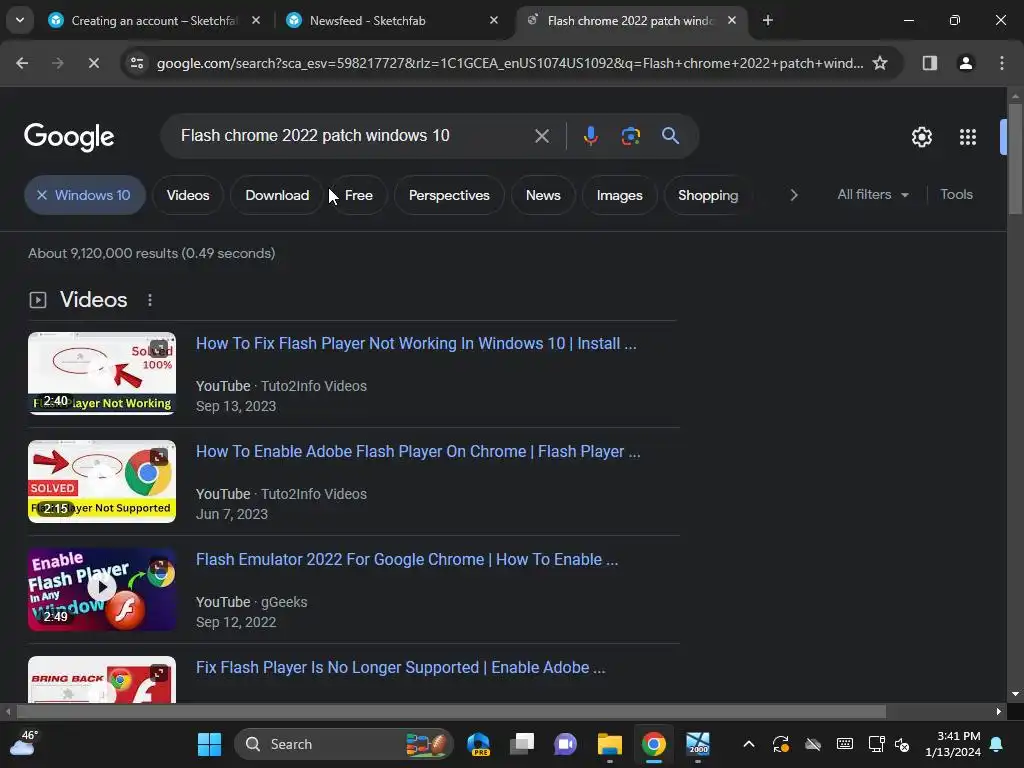
Task: Bookmark this page with the star icon
Action: [x=880, y=63]
